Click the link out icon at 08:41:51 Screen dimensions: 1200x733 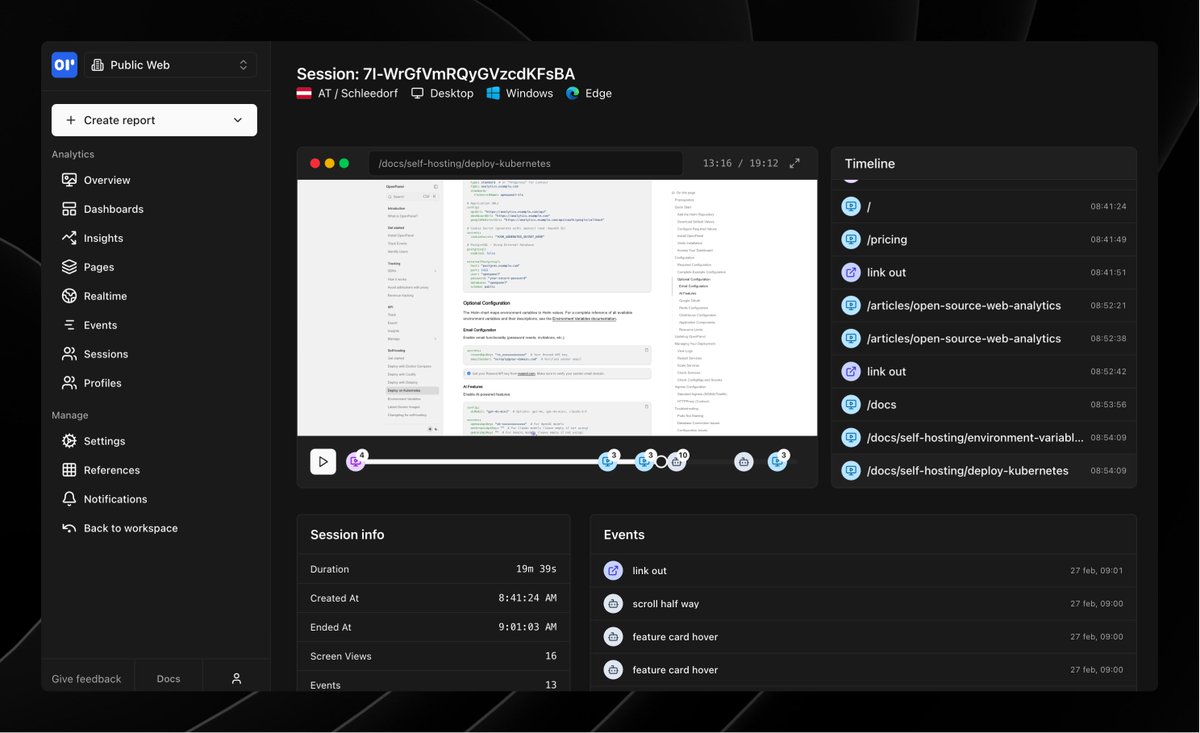pos(851,272)
